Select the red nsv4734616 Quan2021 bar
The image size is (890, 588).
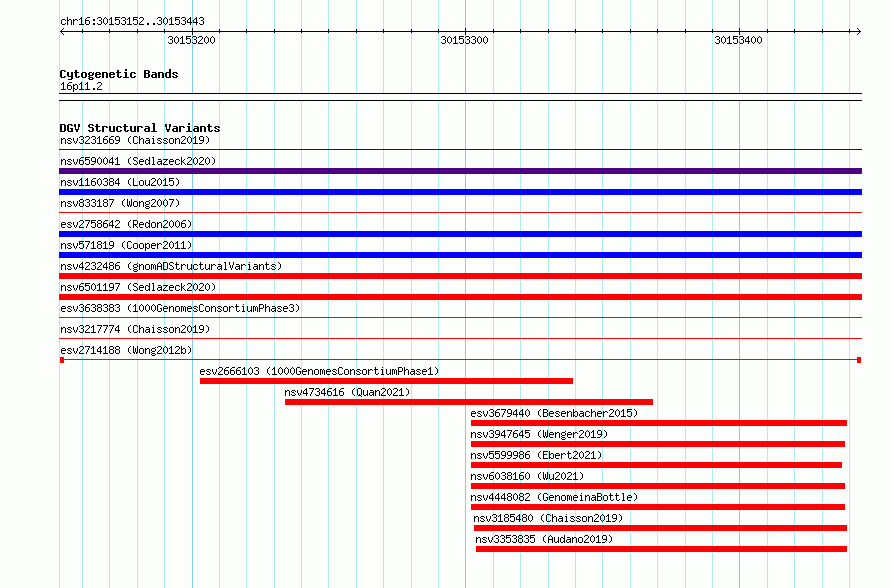click(x=469, y=402)
